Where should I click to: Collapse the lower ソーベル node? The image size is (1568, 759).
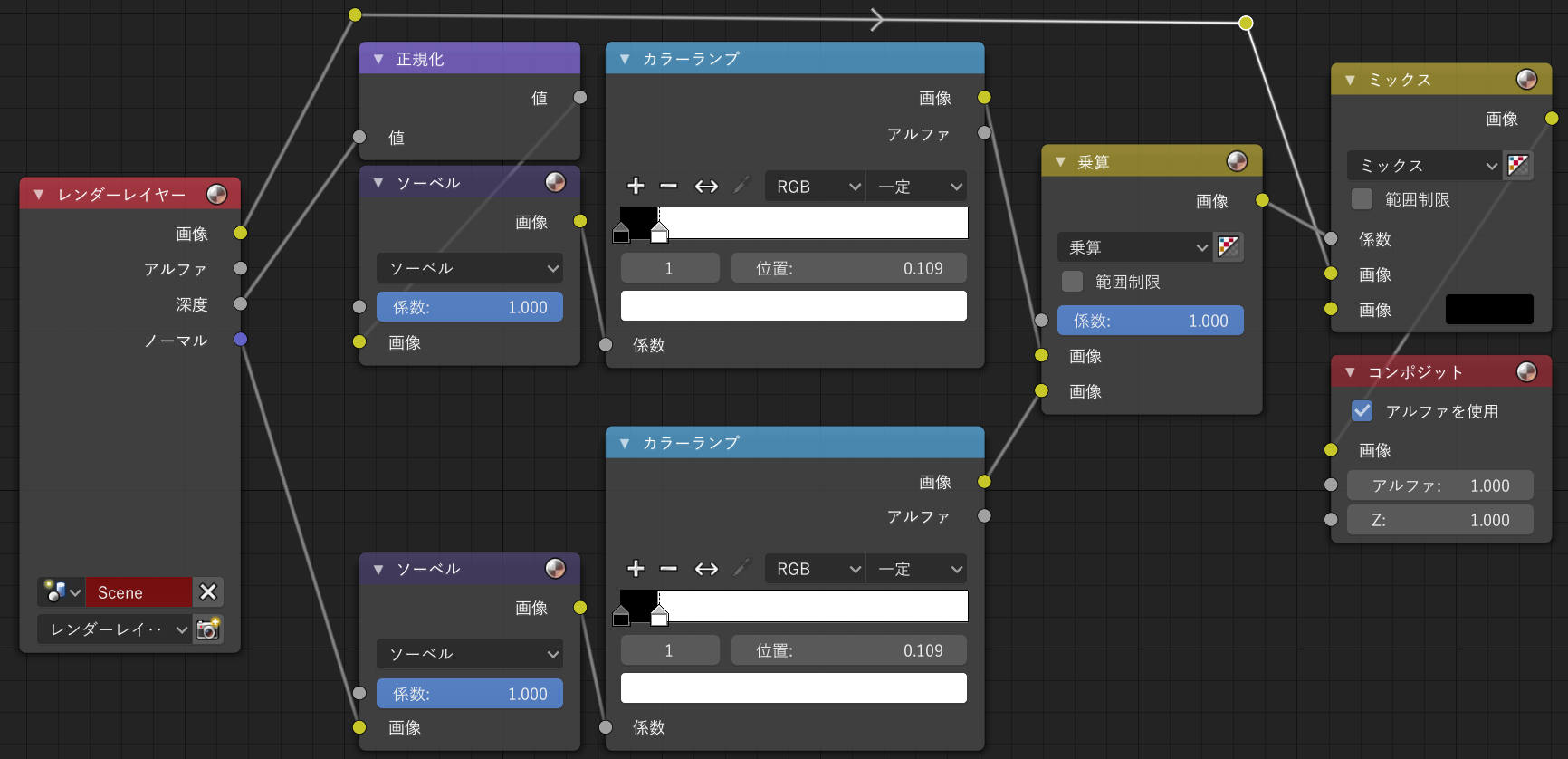pos(378,569)
